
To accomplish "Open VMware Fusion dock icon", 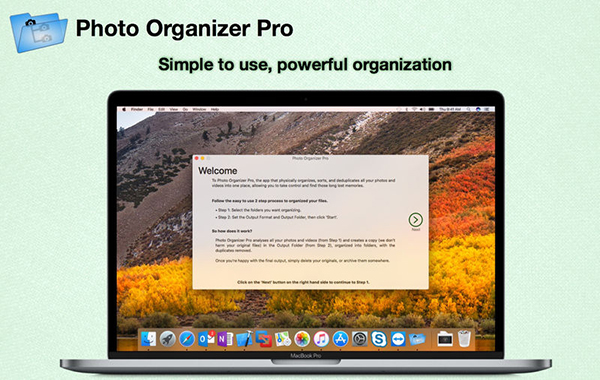I will (x=264, y=339).
